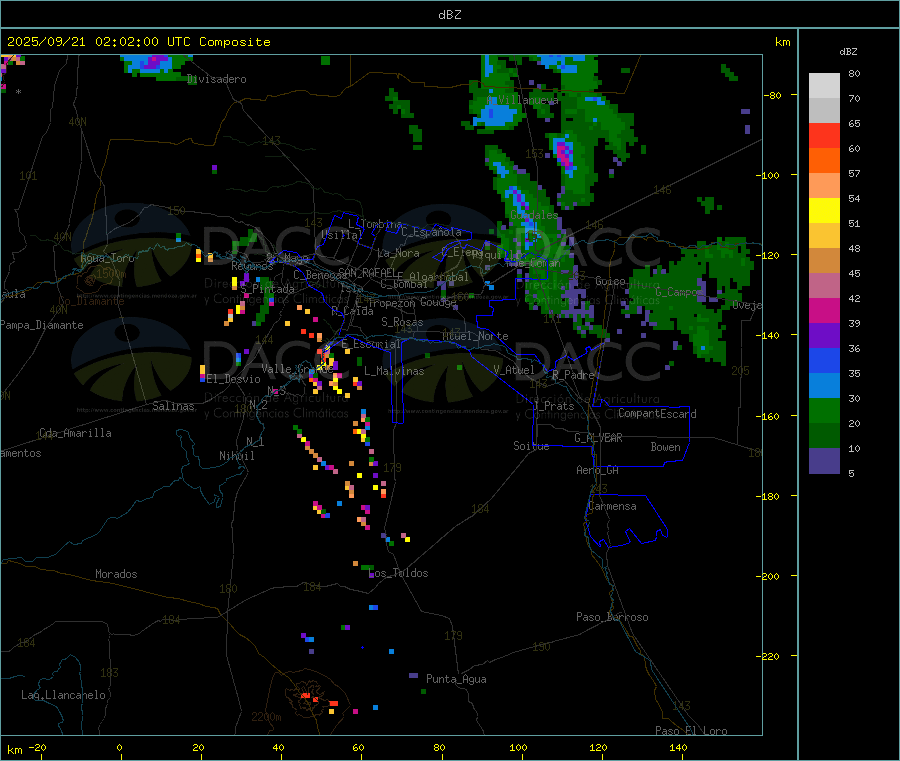Screen dimensions: 900x761
Task: Click the yellow 54 dBZ legend swatch
Action: pyautogui.click(x=824, y=211)
